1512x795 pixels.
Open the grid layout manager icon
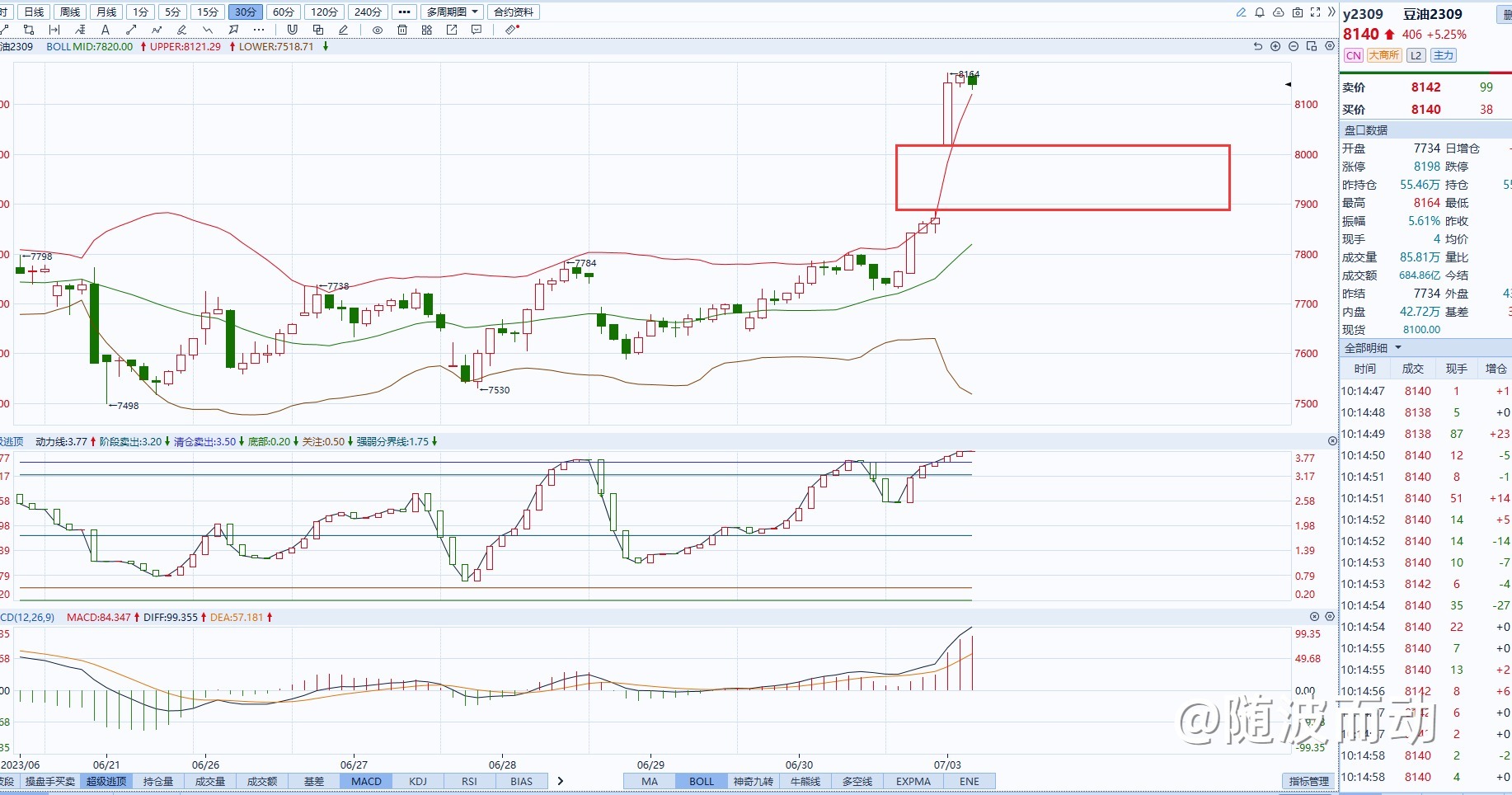[427, 30]
